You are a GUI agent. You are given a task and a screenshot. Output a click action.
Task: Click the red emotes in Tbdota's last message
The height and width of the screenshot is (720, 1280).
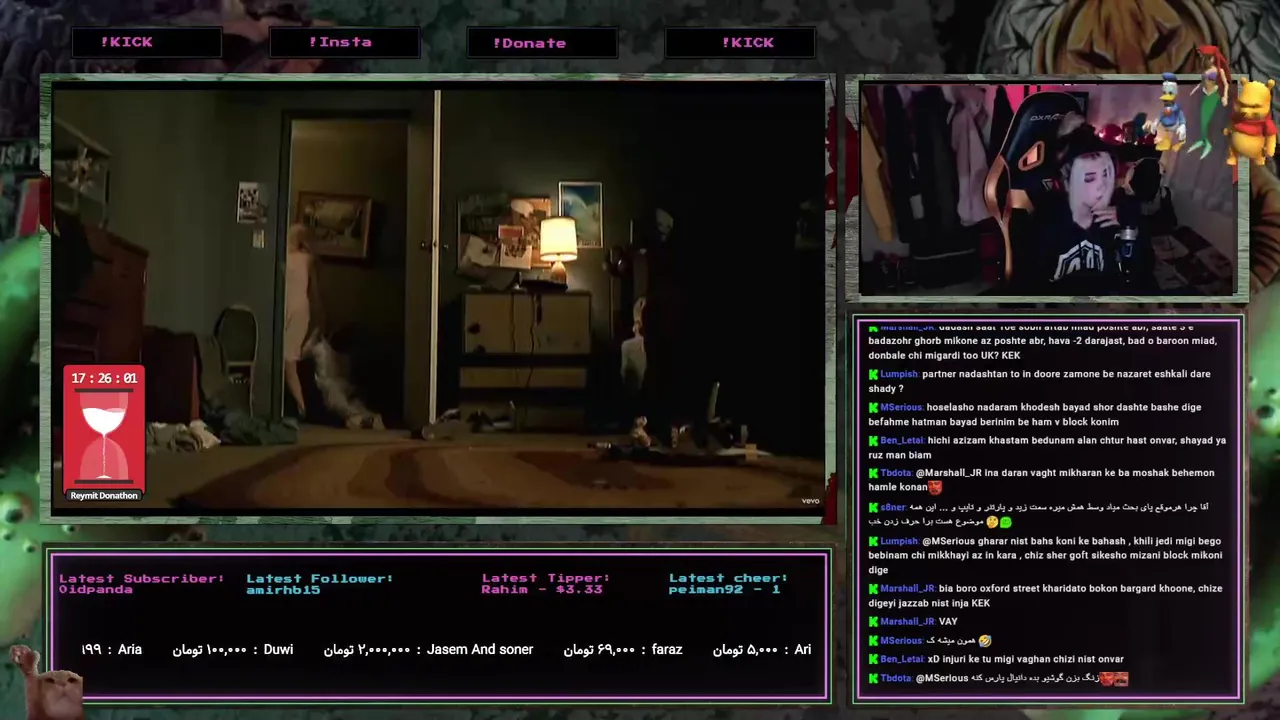[1114, 679]
